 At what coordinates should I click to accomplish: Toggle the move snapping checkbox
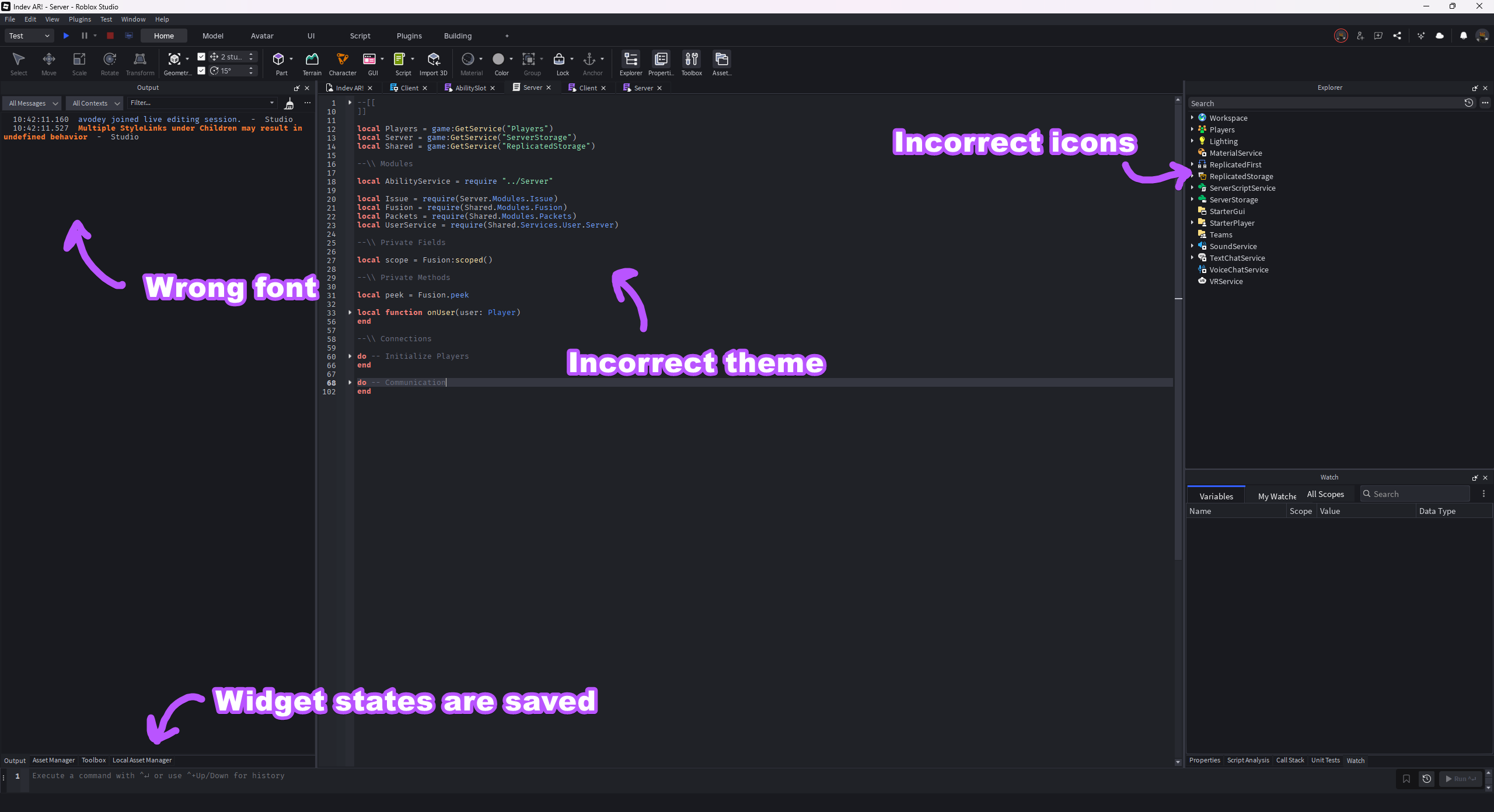point(201,57)
